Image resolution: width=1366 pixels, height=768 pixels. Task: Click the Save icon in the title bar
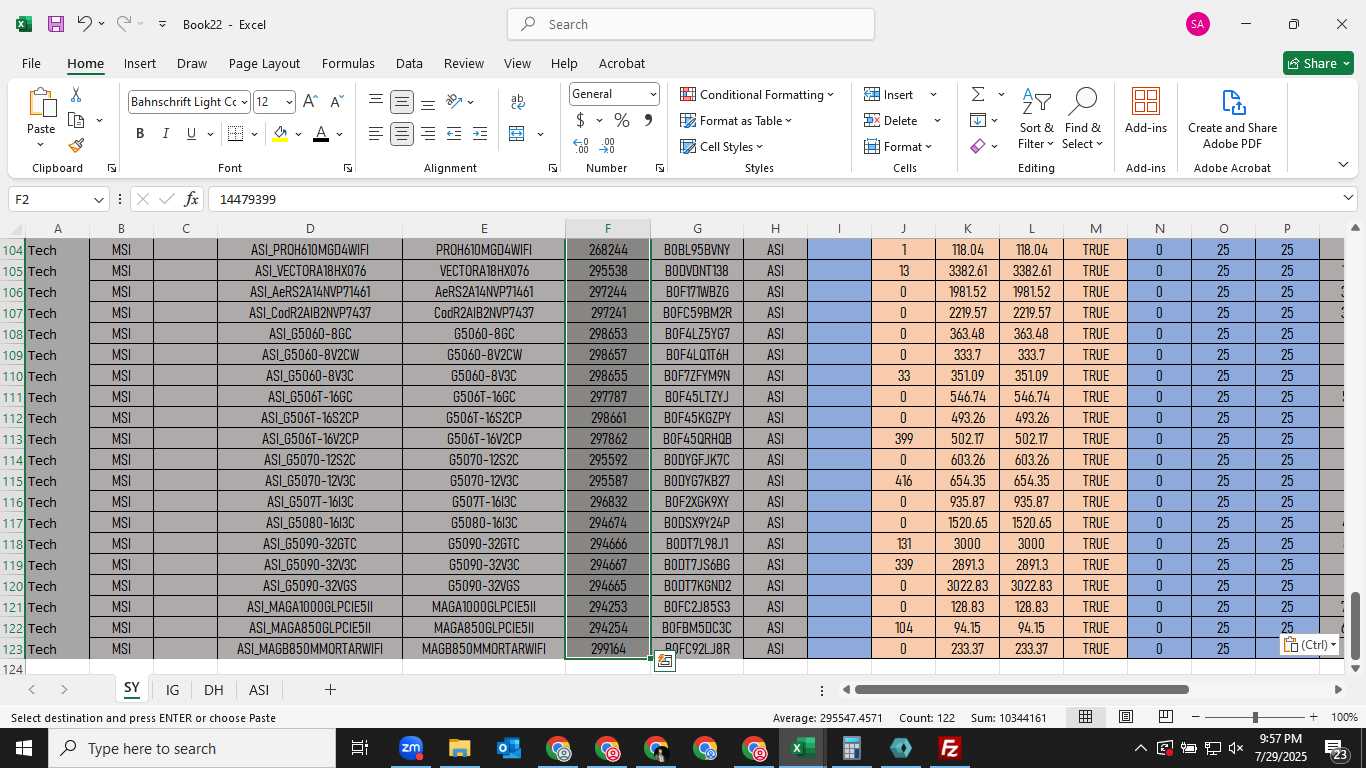coord(56,24)
